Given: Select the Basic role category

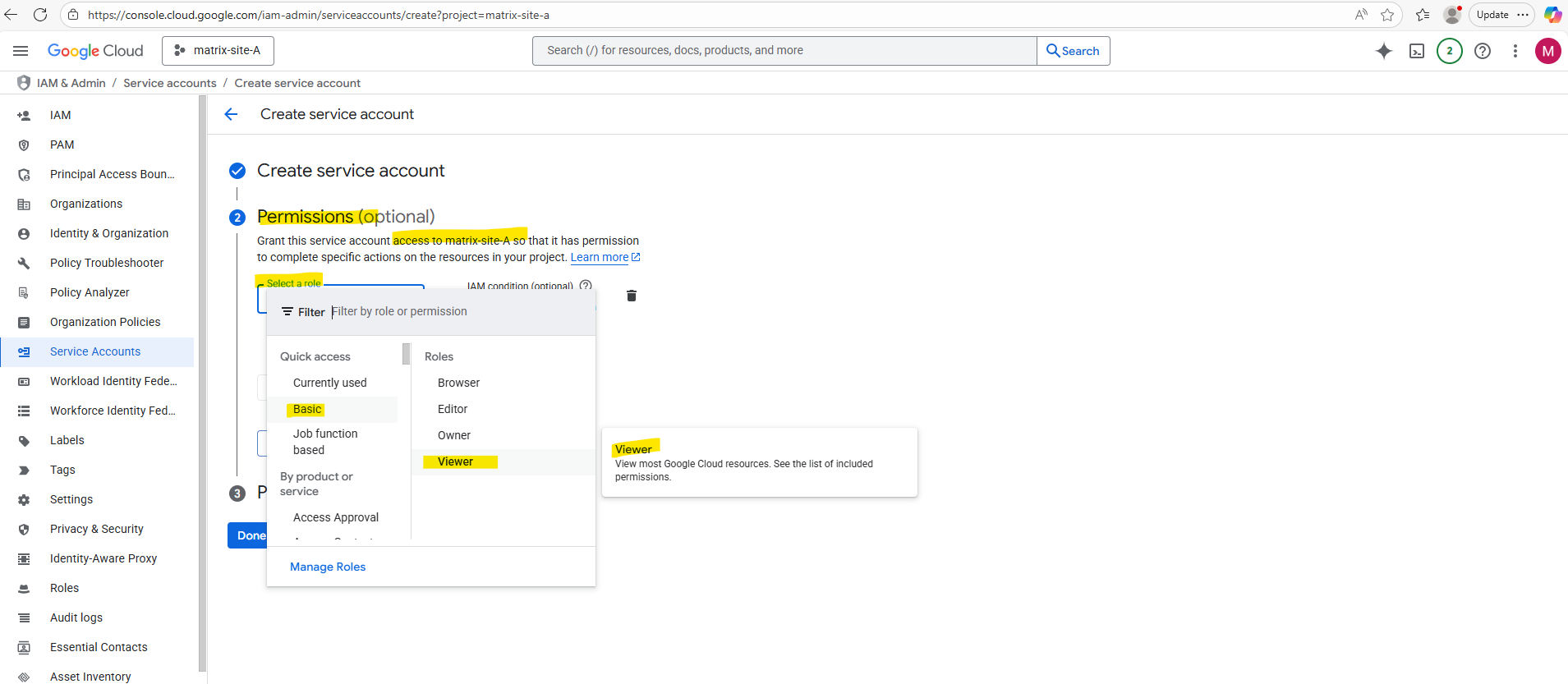Looking at the screenshot, I should [307, 409].
